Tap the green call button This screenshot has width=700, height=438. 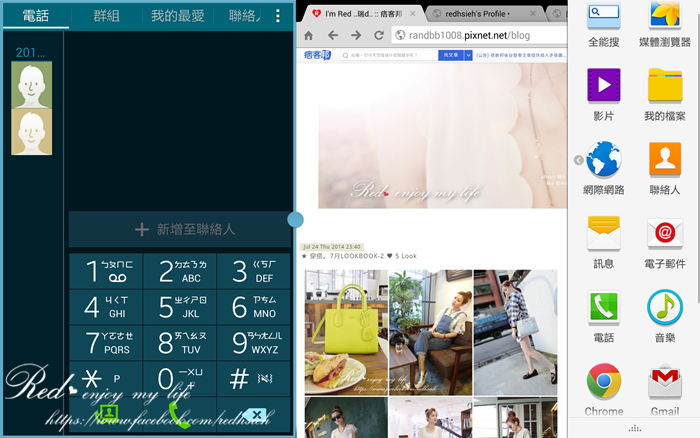pos(180,415)
